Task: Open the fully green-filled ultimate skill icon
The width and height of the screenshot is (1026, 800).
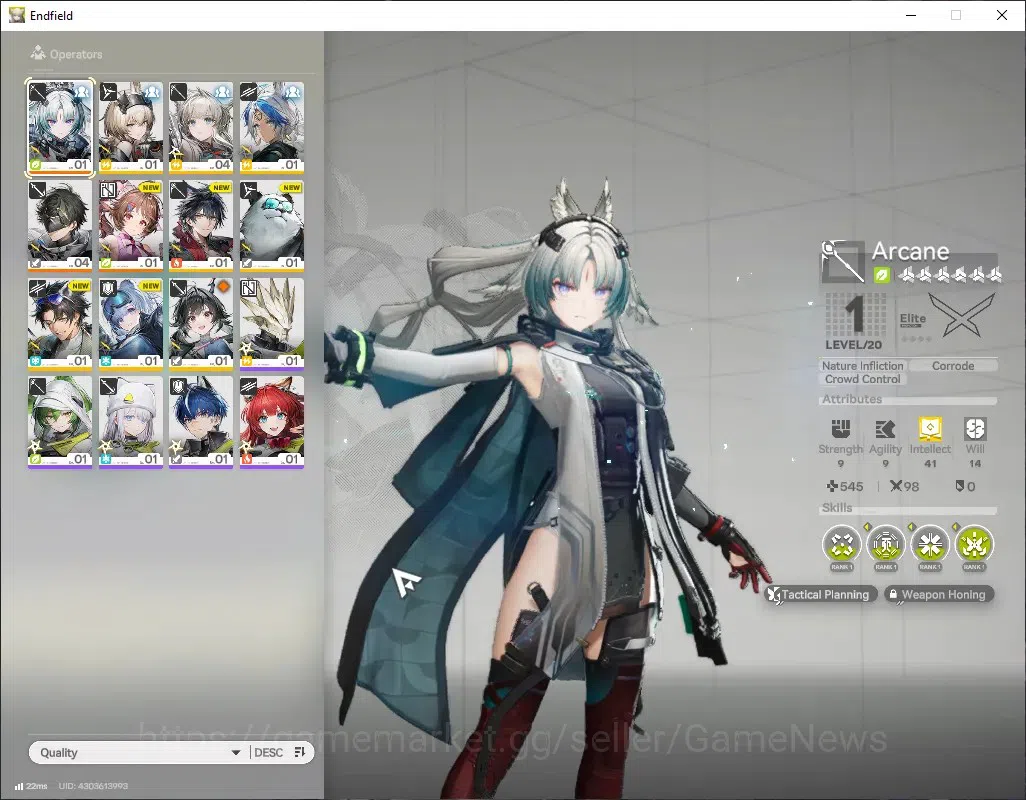Action: (974, 544)
